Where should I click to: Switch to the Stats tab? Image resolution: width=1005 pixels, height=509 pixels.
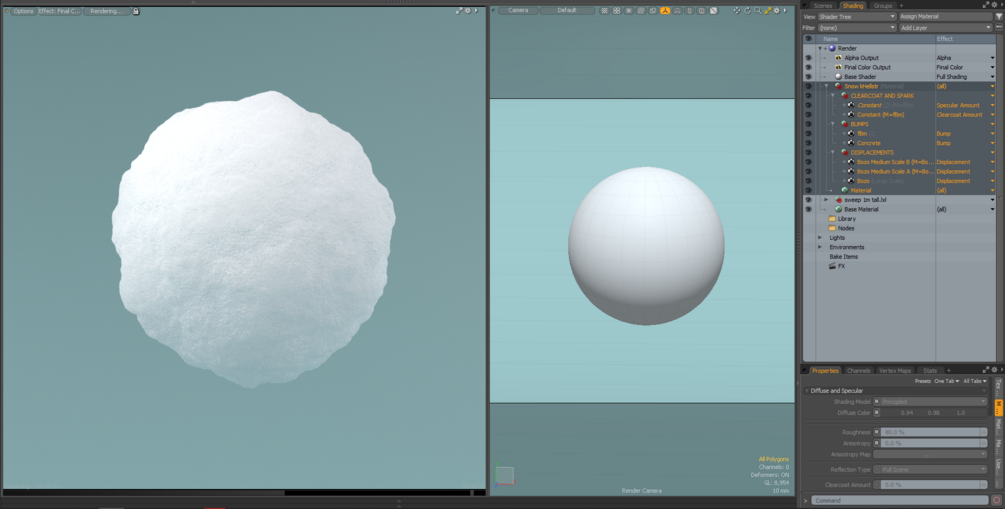coord(930,371)
